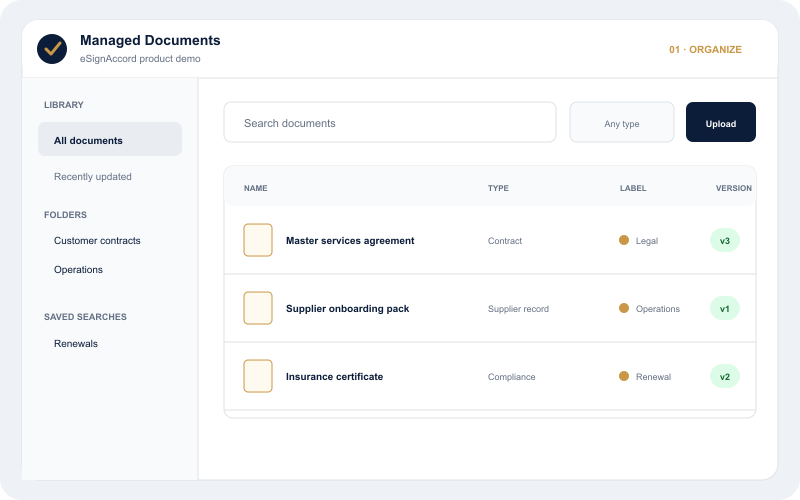Viewport: 800px width, 500px height.
Task: Click the Supplier onboarding pack document icon
Action: [258, 308]
